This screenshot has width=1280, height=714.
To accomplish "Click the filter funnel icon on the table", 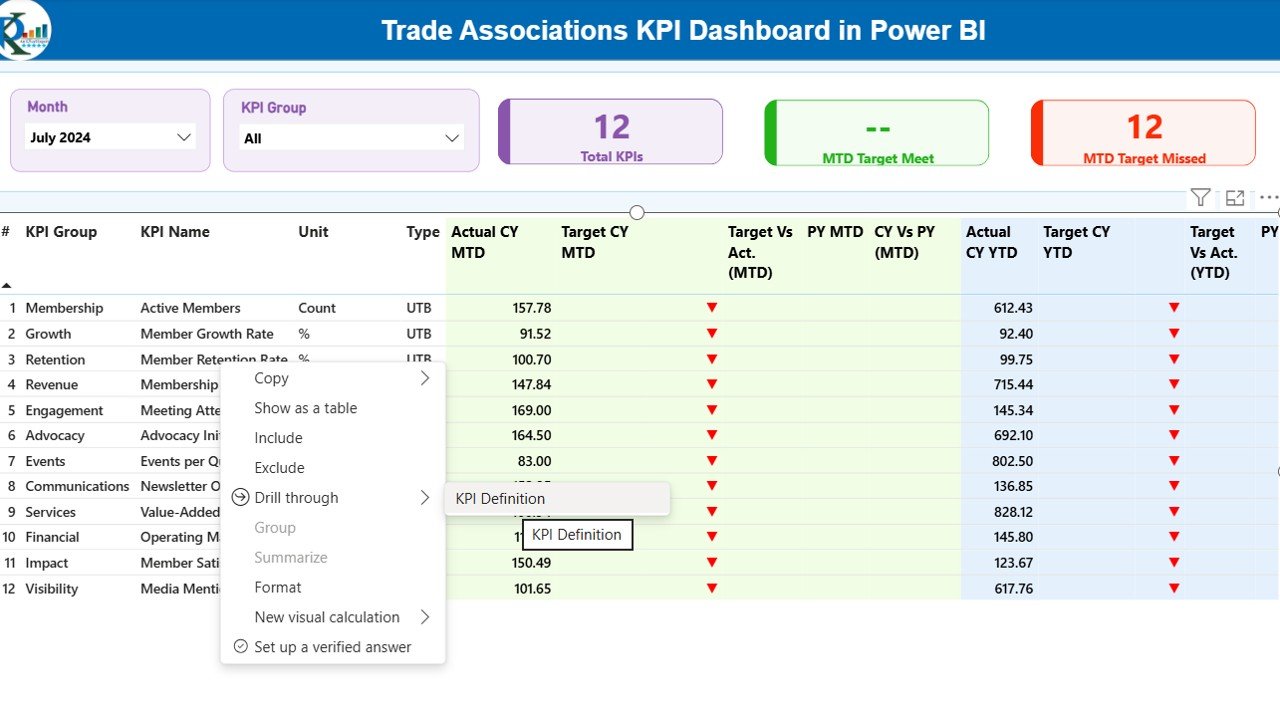I will point(1201,198).
